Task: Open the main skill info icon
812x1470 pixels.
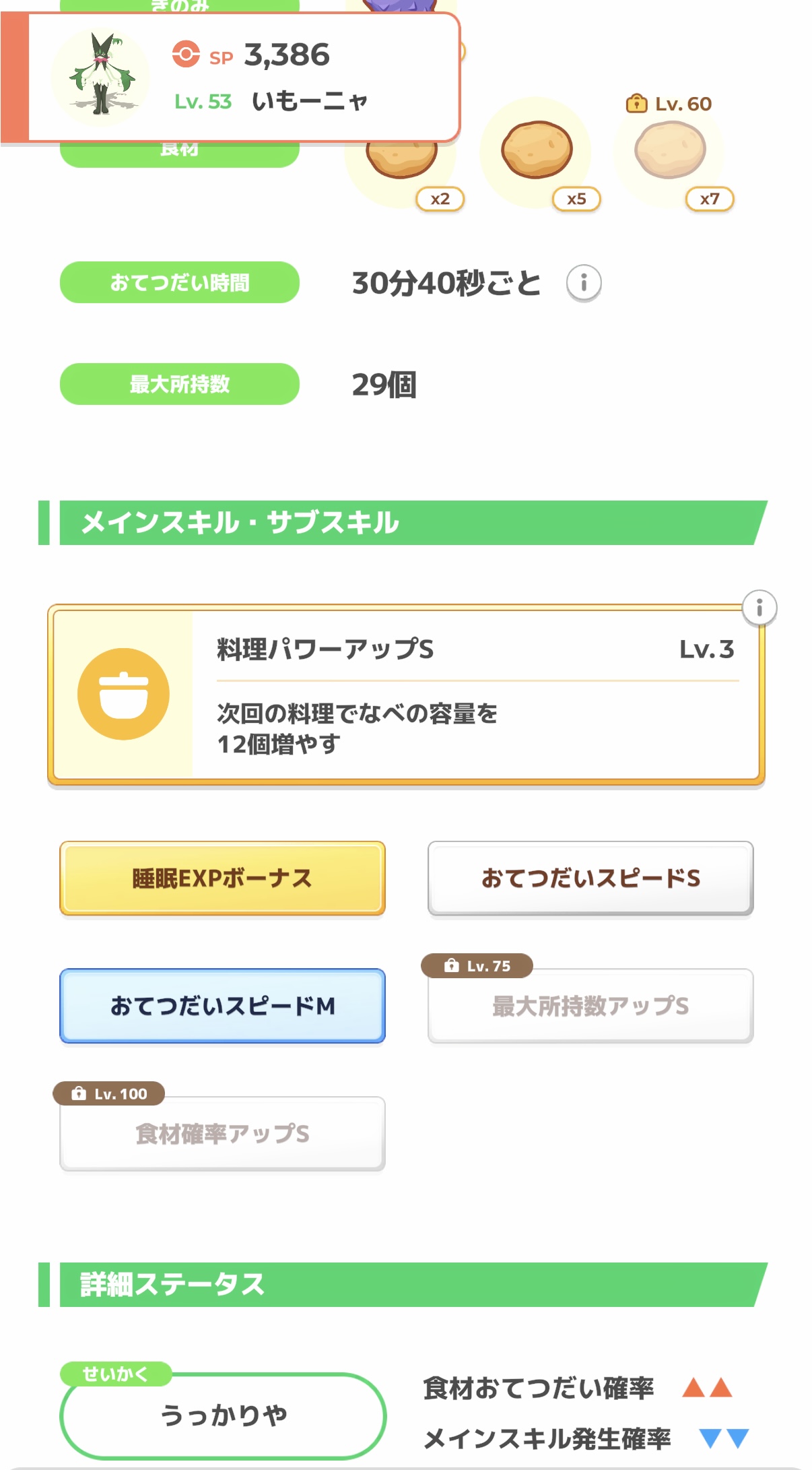Action: tap(759, 608)
